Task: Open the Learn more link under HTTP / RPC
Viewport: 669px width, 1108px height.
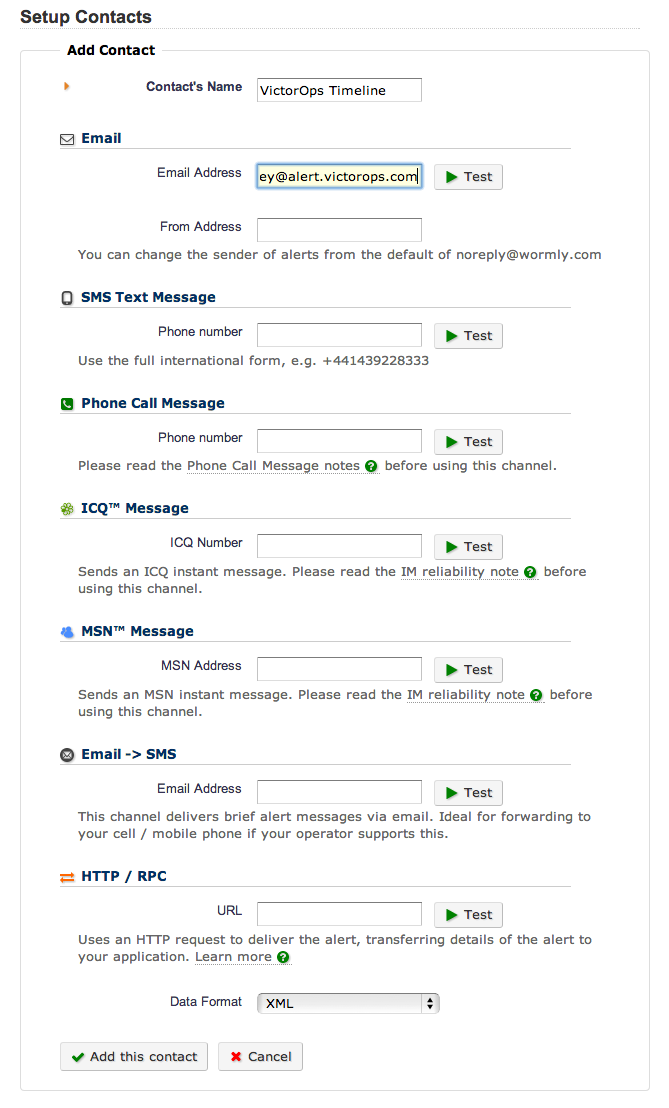Action: pos(233,957)
